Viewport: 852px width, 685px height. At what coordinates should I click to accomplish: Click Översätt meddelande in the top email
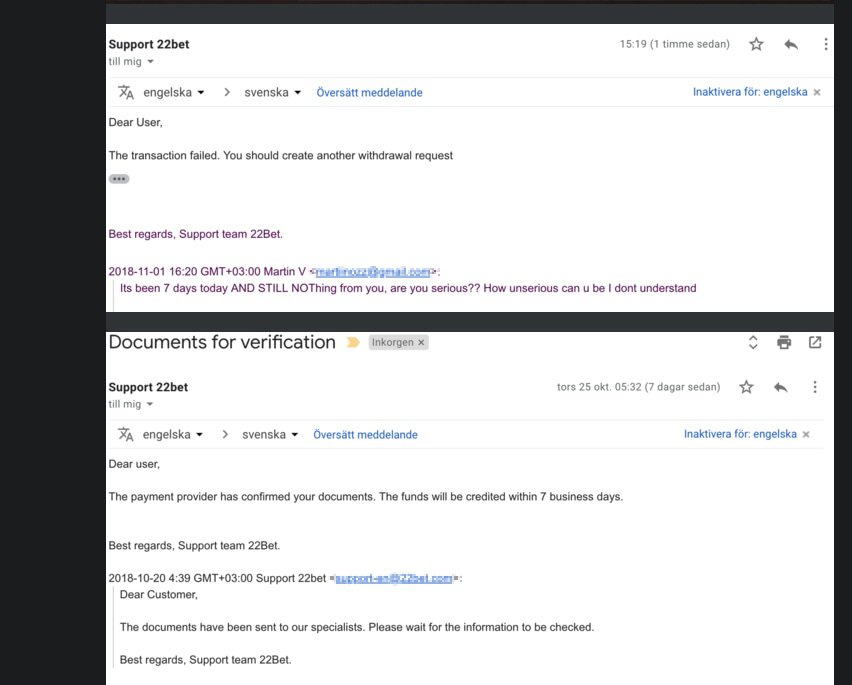[369, 92]
